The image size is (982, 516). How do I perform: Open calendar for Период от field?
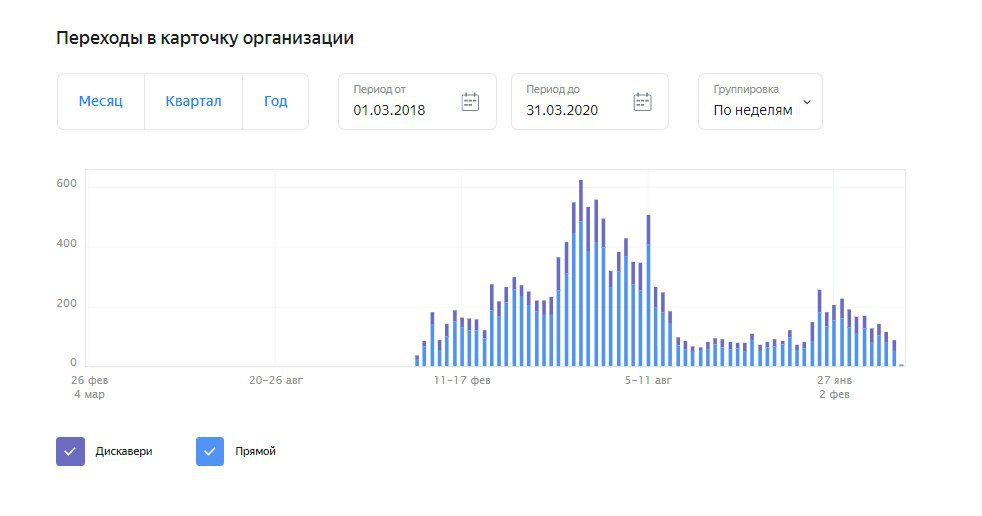(x=470, y=101)
